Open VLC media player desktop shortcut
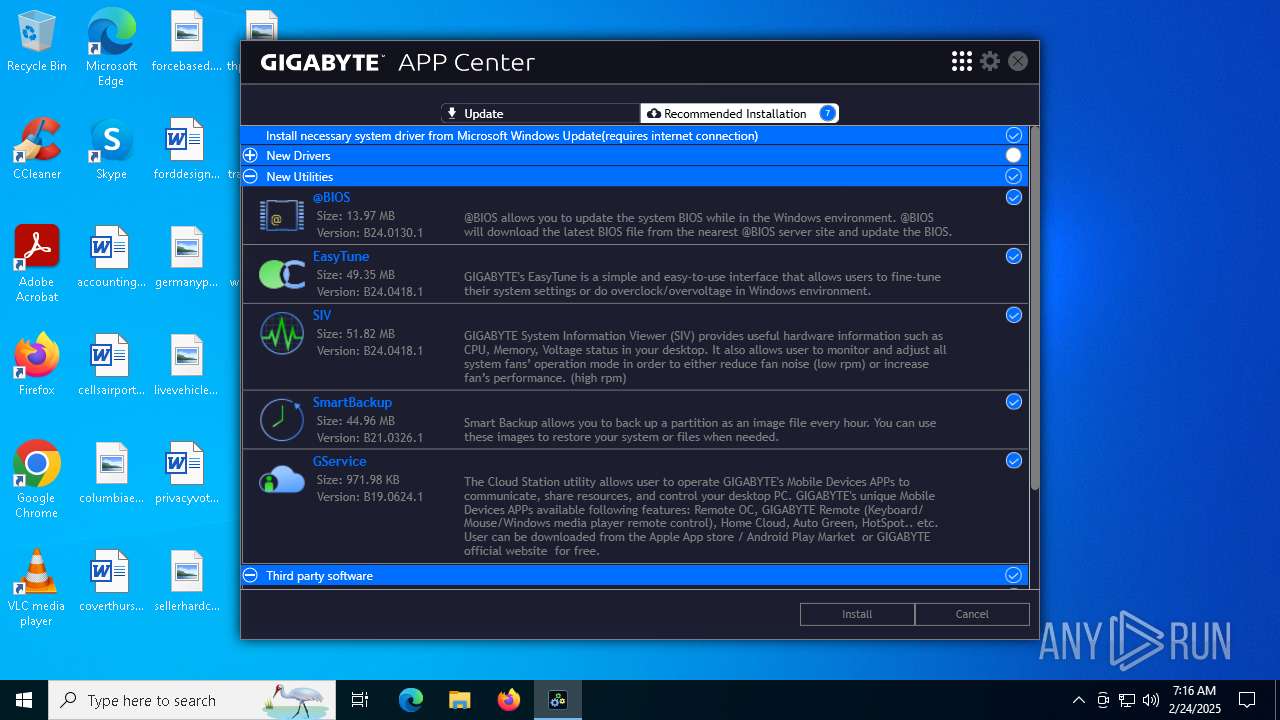Viewport: 1280px width, 720px height. (x=37, y=588)
